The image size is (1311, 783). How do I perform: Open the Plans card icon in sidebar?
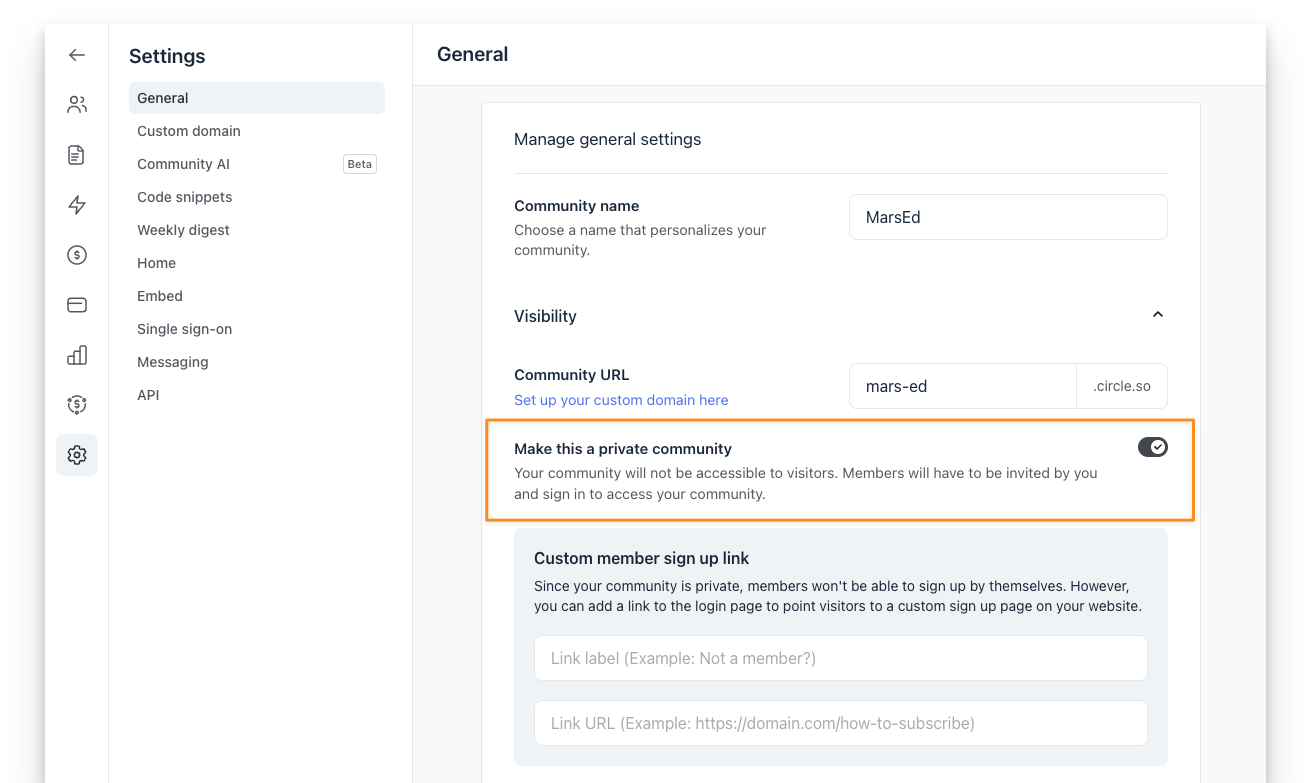pos(77,305)
